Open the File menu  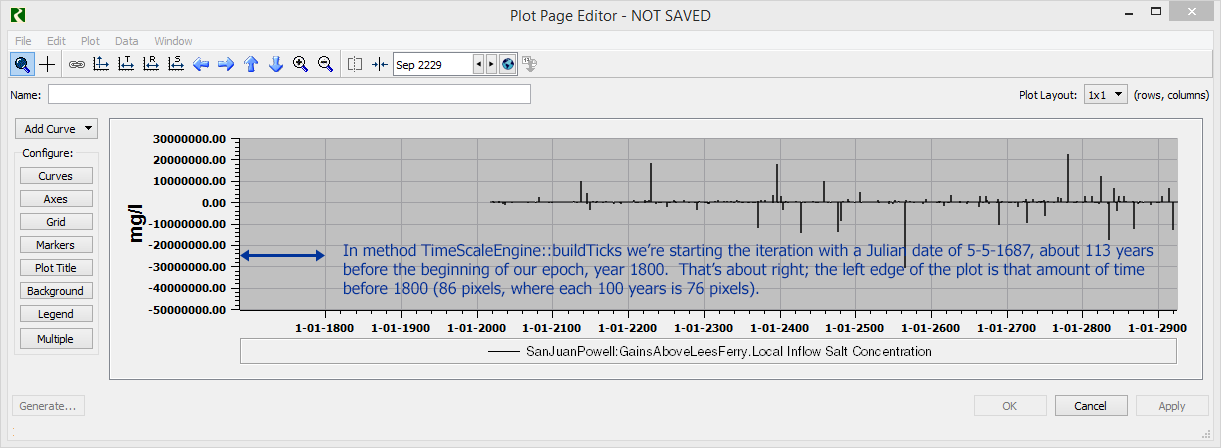23,41
